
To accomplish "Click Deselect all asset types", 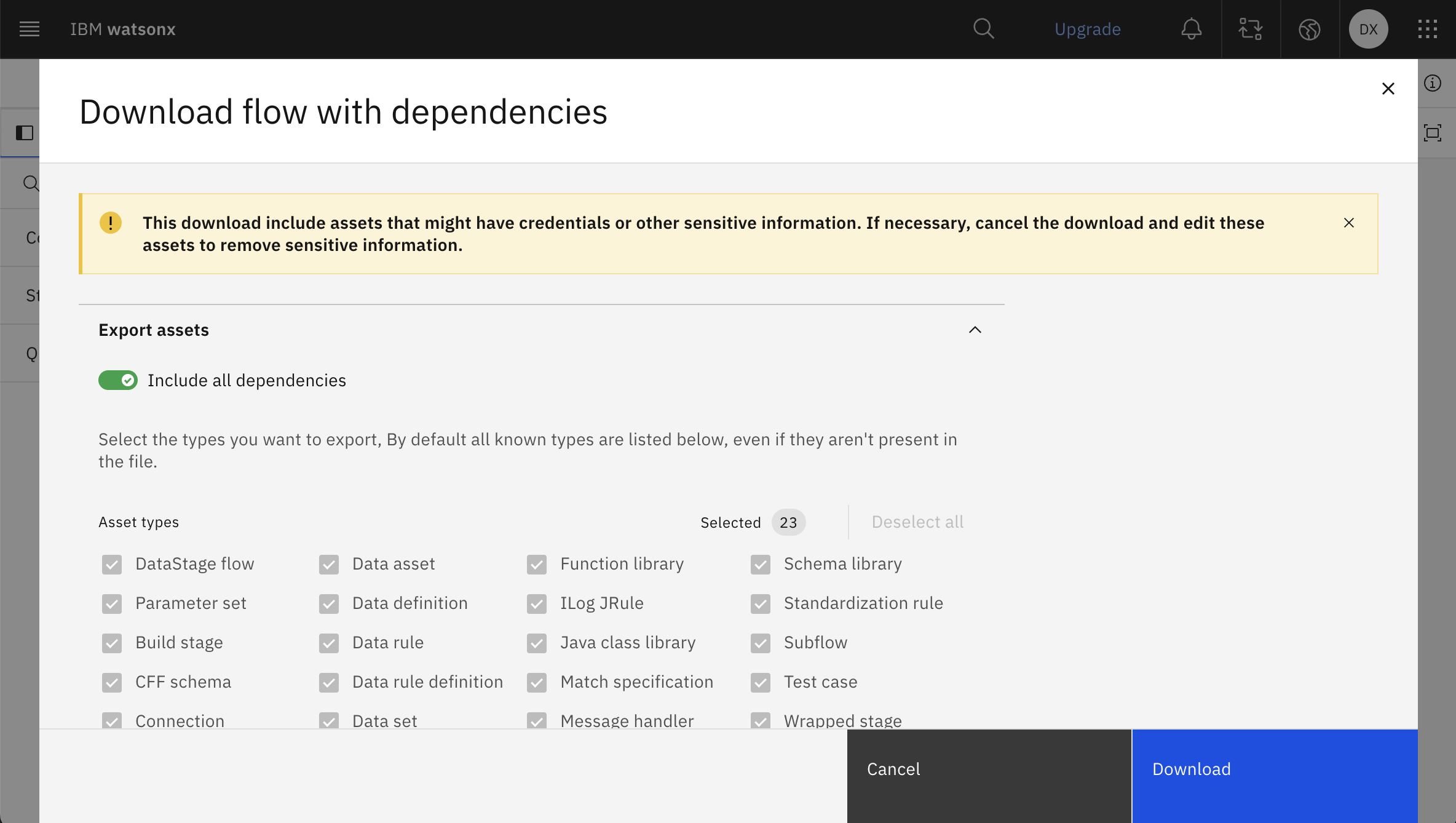I will tap(917, 522).
